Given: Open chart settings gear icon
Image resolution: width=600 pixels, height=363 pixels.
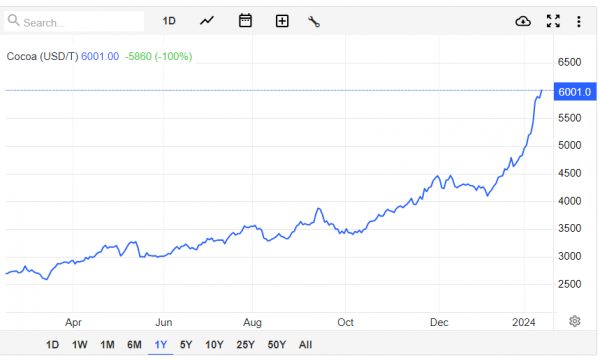Looking at the screenshot, I should tap(574, 321).
